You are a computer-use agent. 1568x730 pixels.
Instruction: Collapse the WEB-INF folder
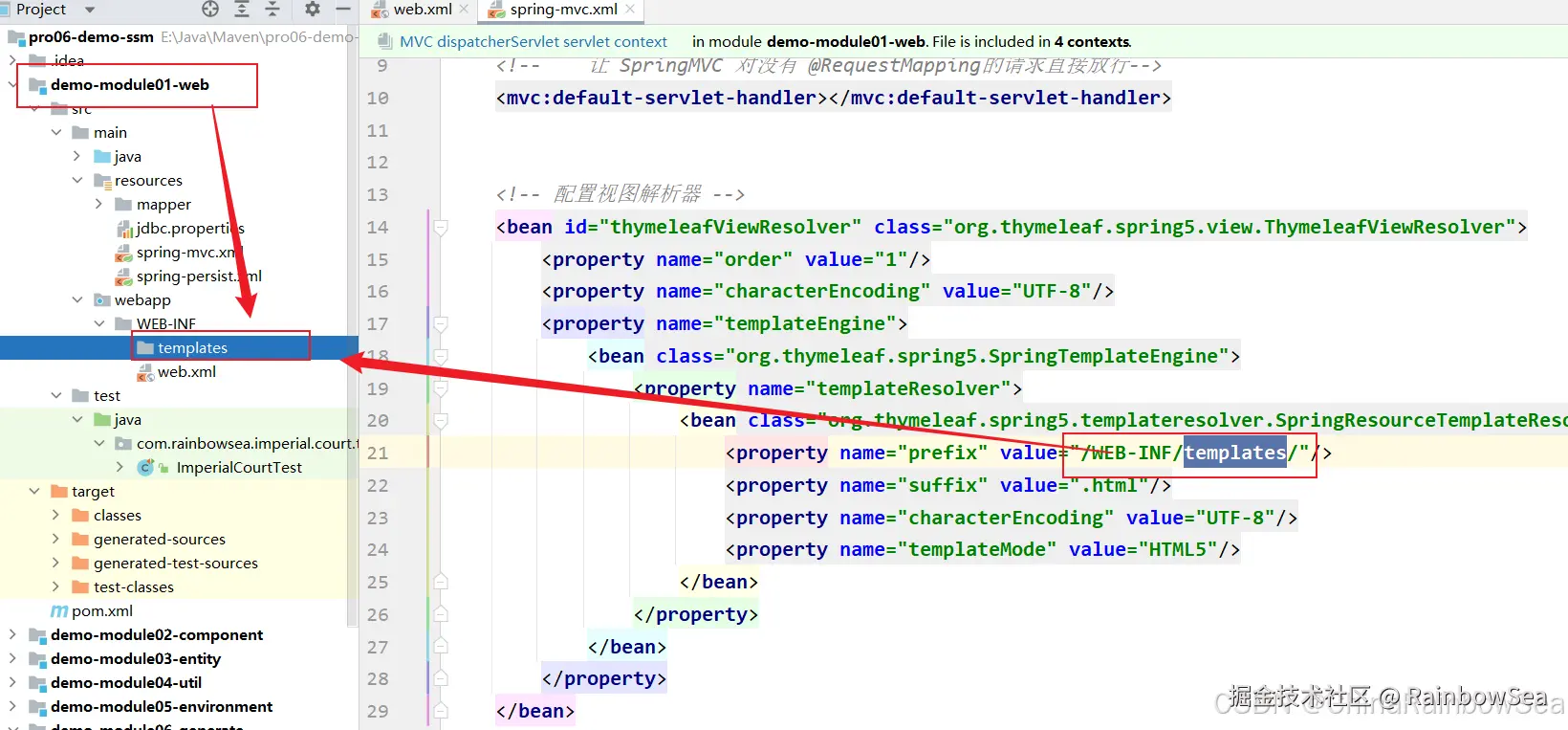(98, 324)
